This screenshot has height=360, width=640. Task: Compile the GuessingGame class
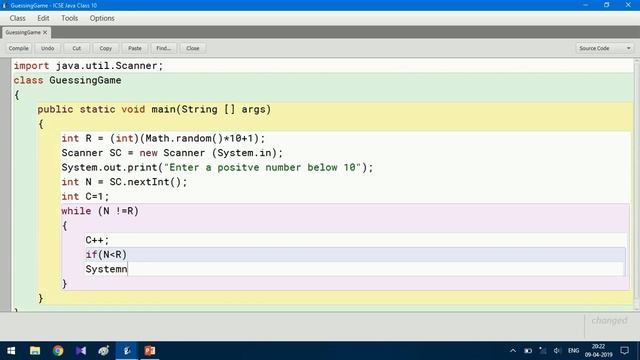click(19, 48)
